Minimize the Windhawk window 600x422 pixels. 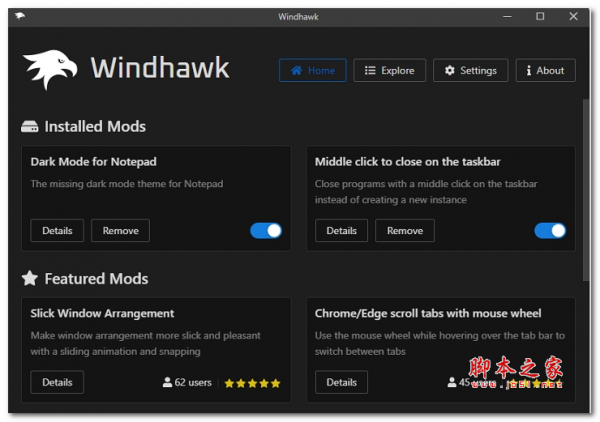[507, 16]
